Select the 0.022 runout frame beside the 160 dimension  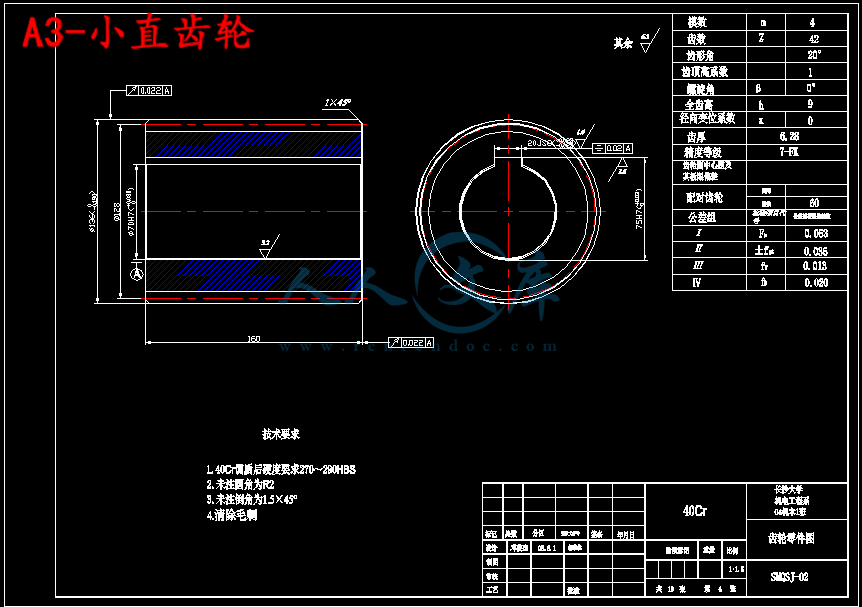[411, 343]
